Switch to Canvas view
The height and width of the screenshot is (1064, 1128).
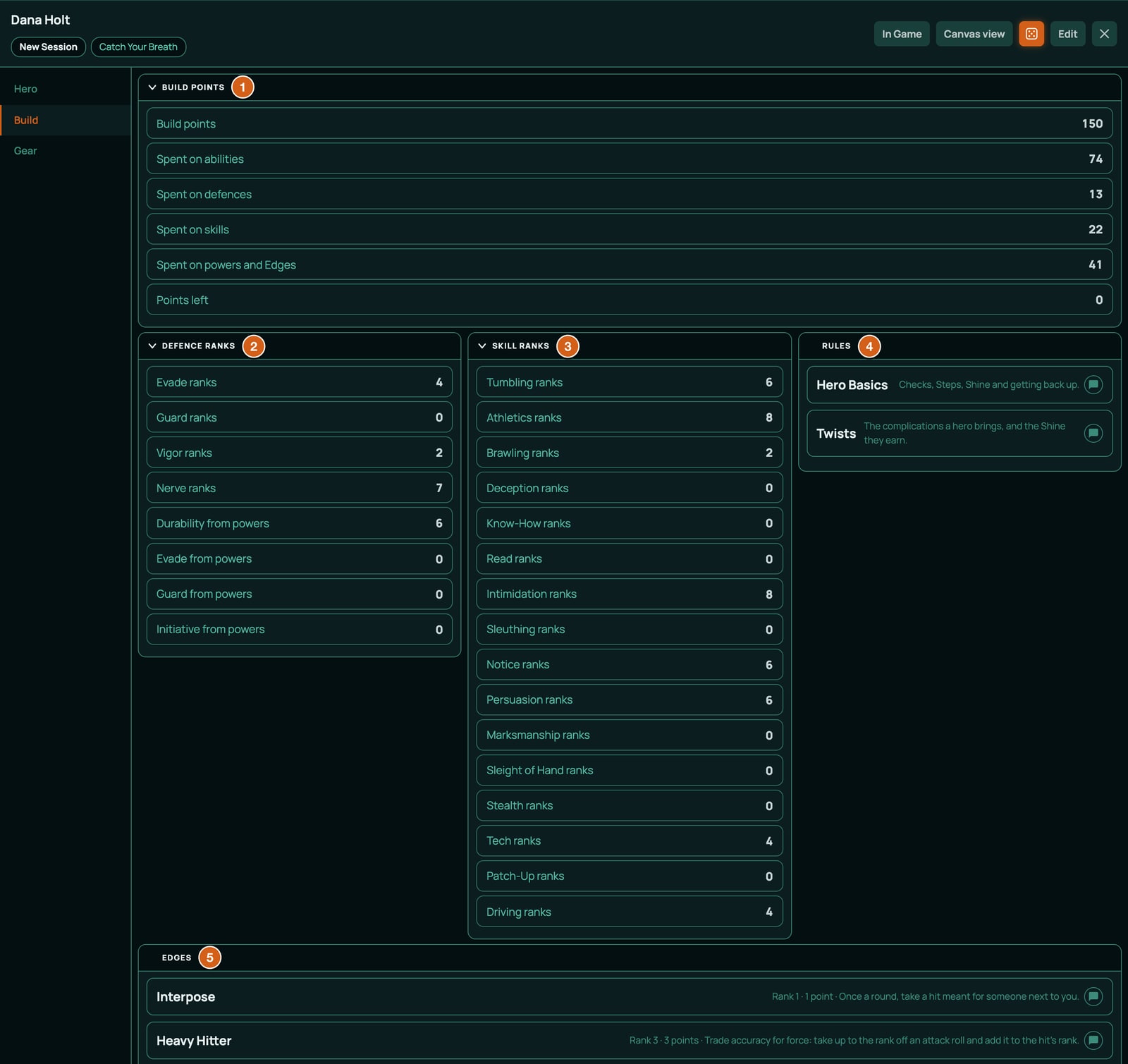tap(974, 34)
